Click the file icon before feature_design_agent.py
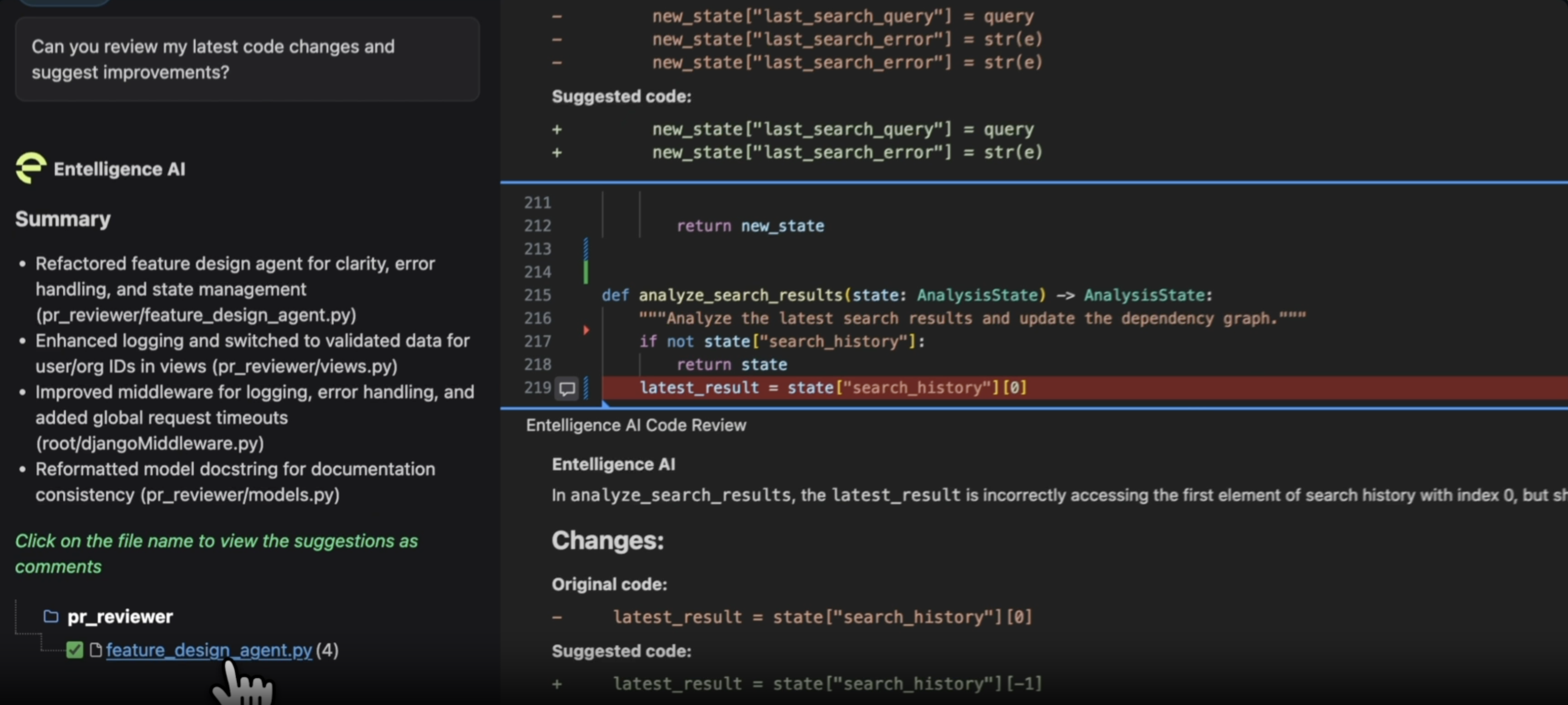This screenshot has height=705, width=1568. [x=95, y=650]
